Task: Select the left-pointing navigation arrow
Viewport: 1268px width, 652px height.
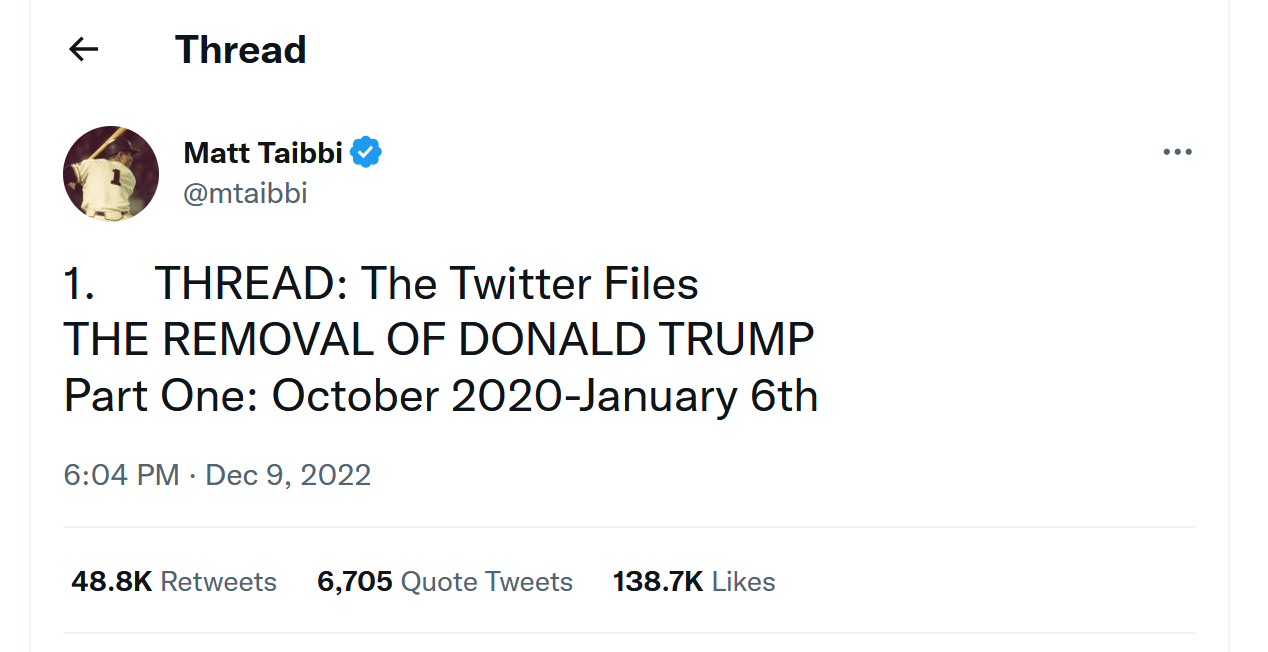Action: [84, 49]
